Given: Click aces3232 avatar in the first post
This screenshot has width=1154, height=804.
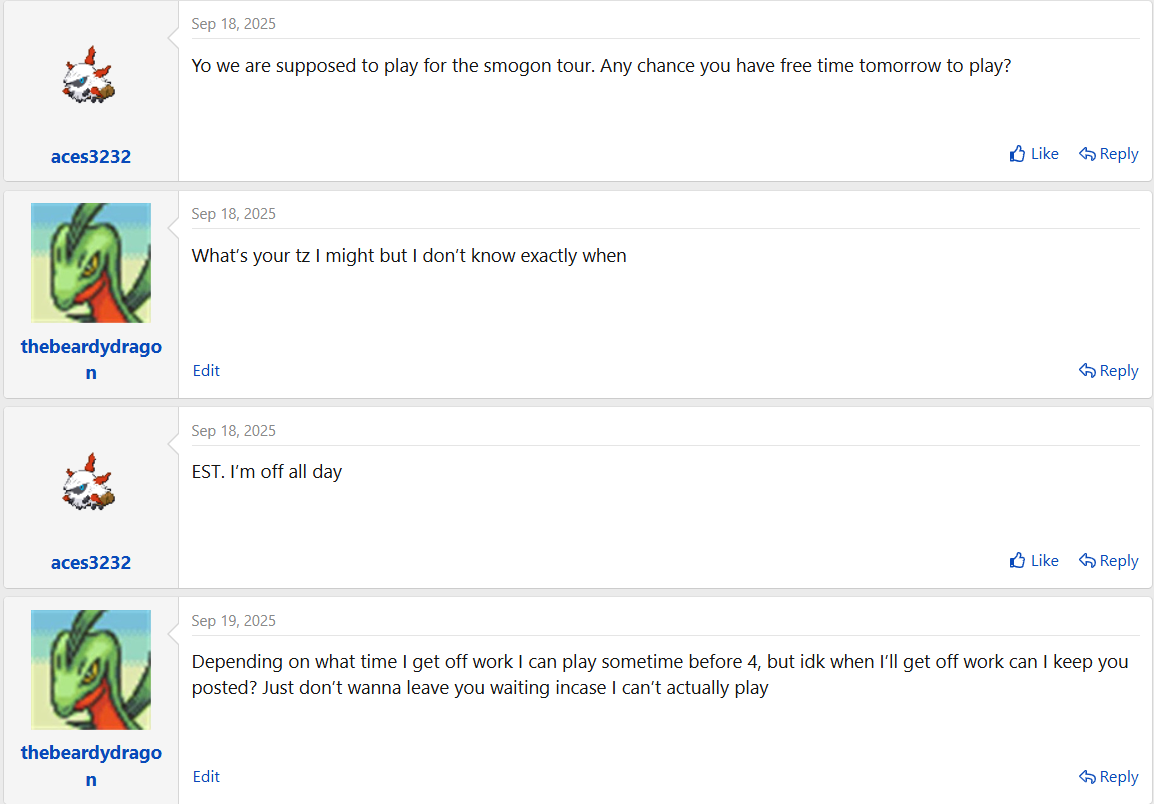Looking at the screenshot, I should pos(89,74).
